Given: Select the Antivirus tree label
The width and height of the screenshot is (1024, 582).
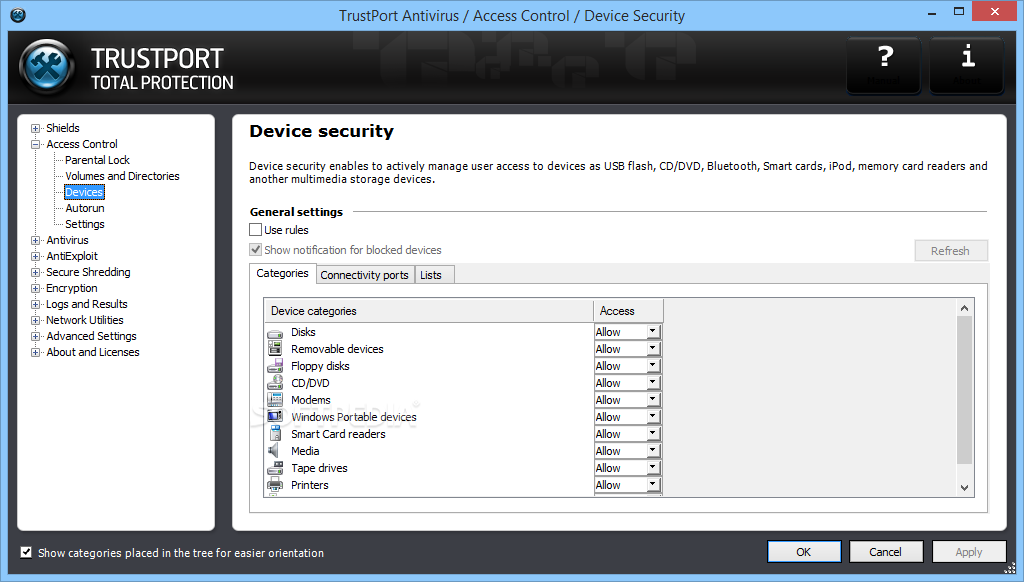Looking at the screenshot, I should [x=67, y=240].
